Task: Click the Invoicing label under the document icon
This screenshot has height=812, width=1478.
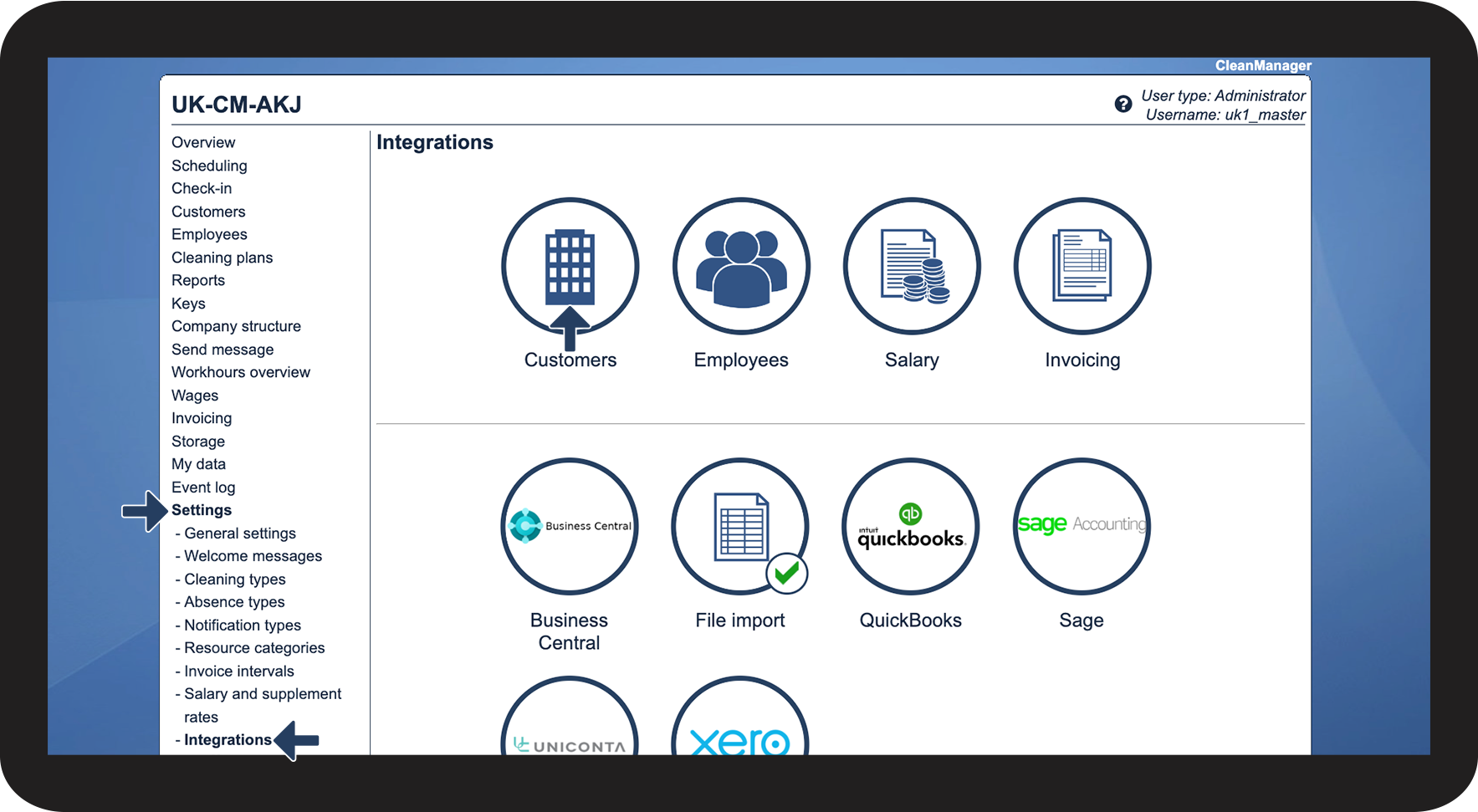Action: 1082,360
